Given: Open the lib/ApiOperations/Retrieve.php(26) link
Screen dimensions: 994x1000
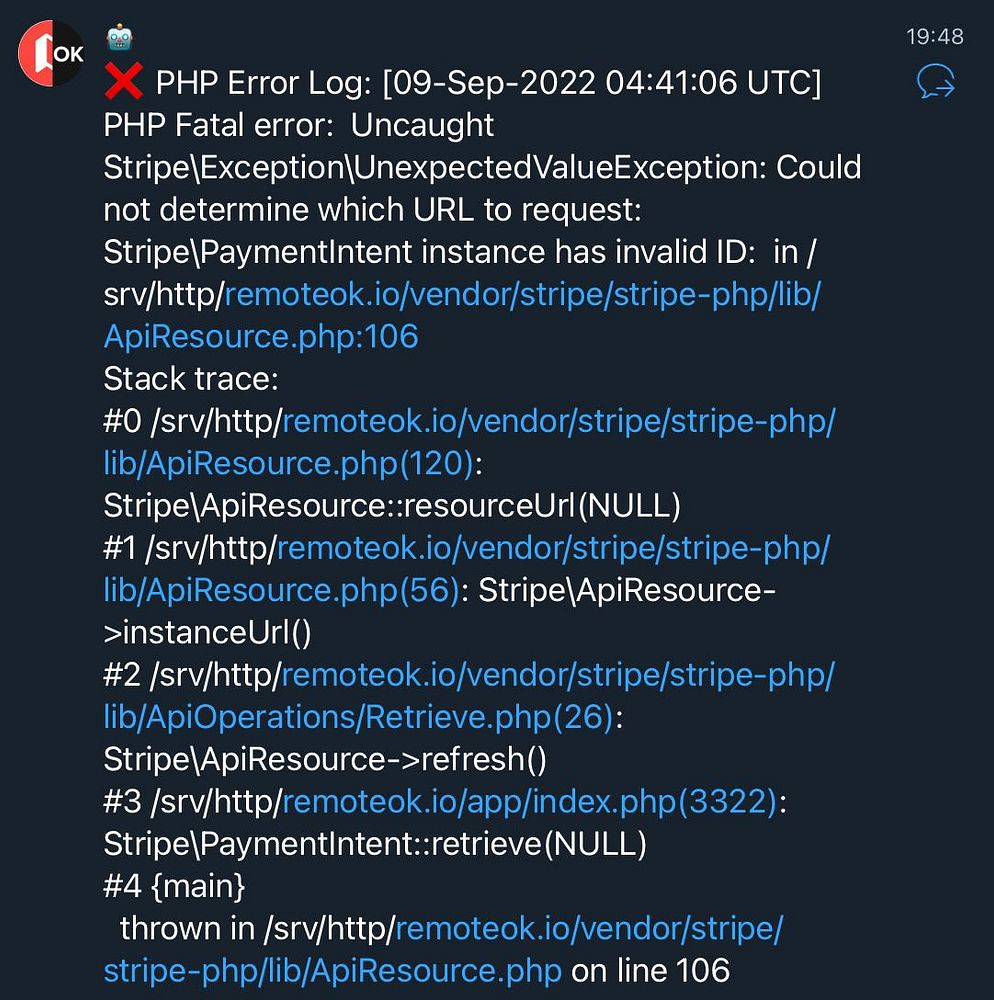Looking at the screenshot, I should coord(358,717).
